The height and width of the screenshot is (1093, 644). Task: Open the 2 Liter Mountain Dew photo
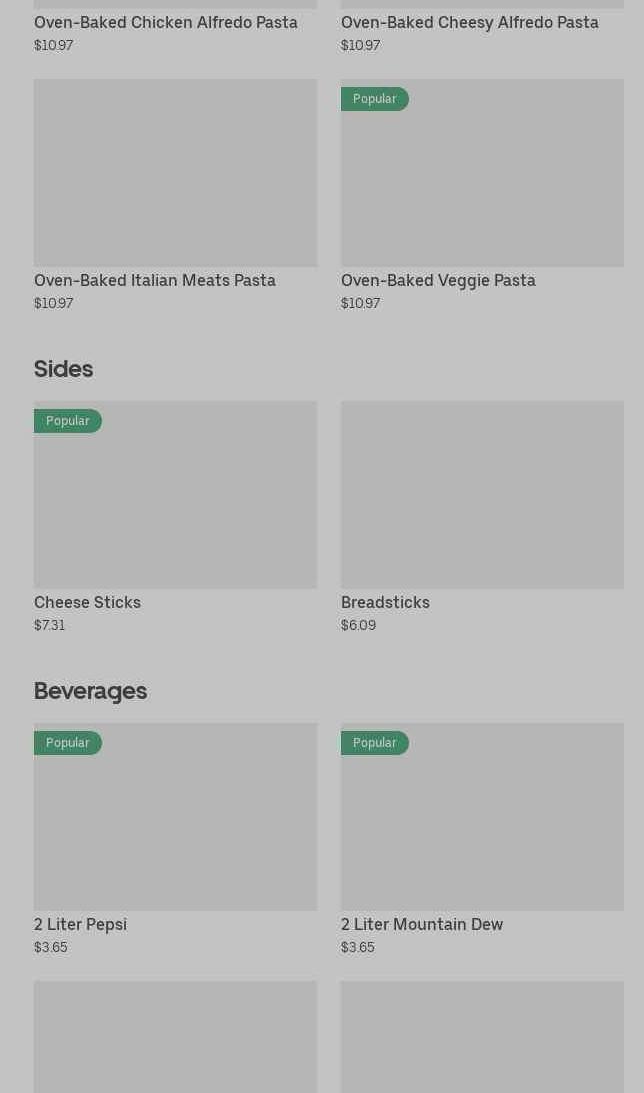(482, 827)
